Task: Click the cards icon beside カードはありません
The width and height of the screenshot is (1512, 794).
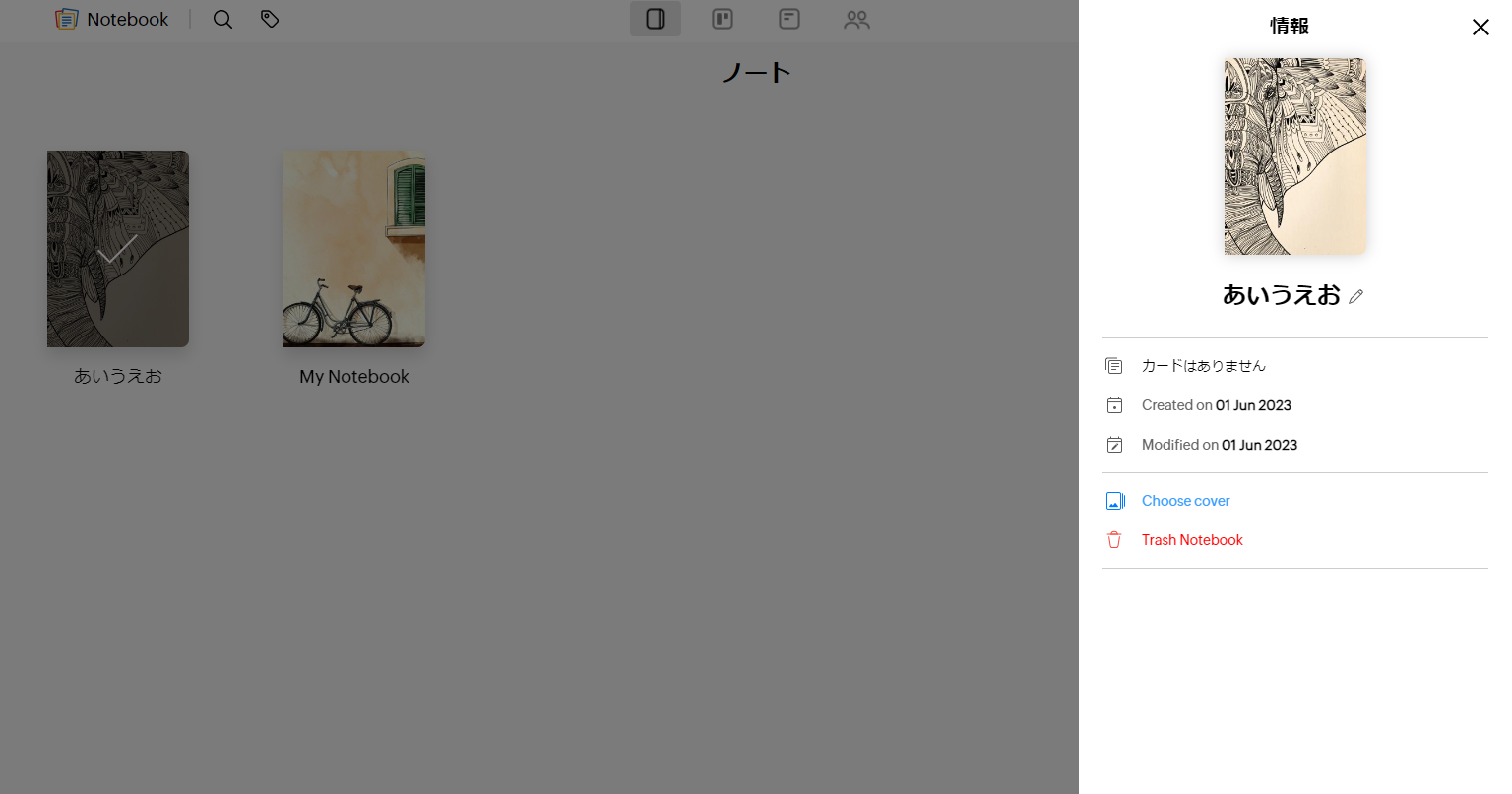Action: point(1113,365)
